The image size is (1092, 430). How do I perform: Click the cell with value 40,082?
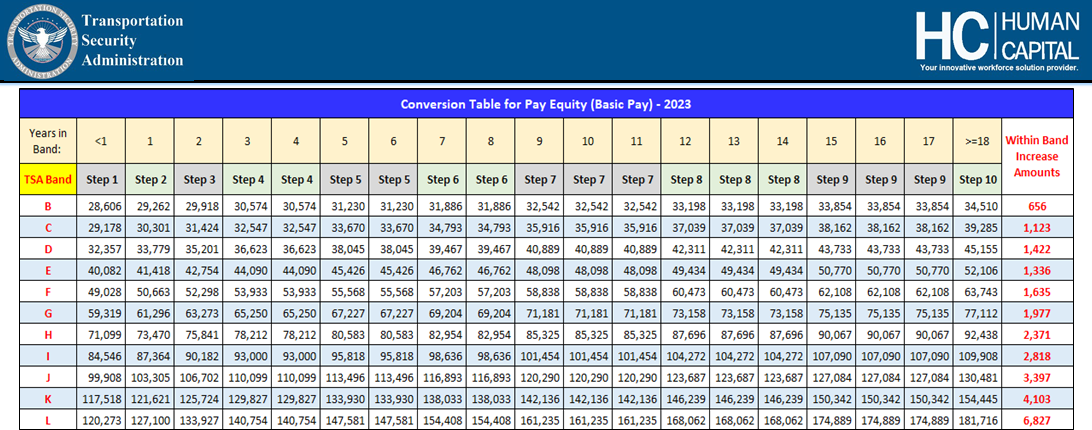coord(101,270)
